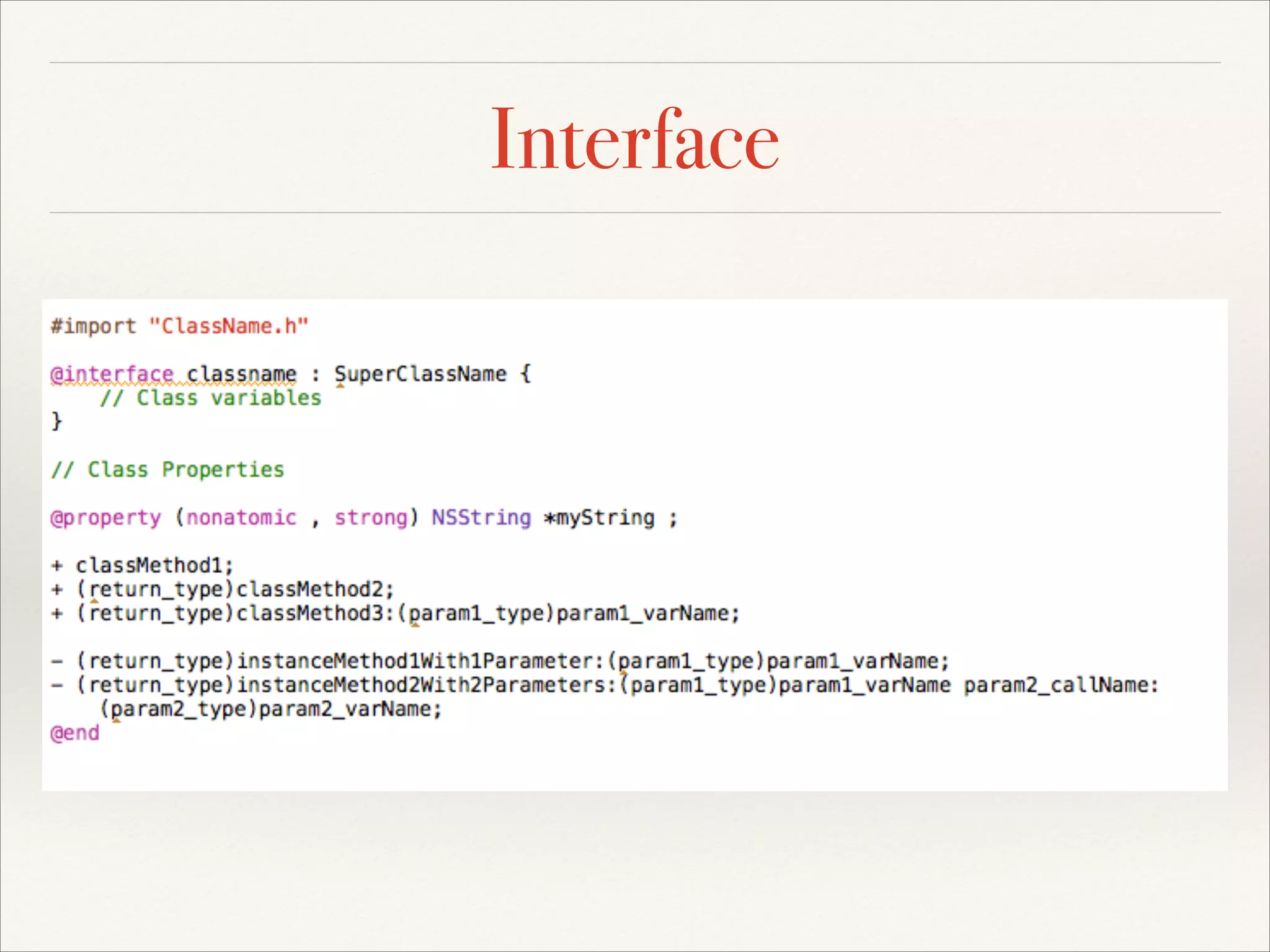The width and height of the screenshot is (1270, 952).
Task: Click the NSString type name
Action: [482, 518]
